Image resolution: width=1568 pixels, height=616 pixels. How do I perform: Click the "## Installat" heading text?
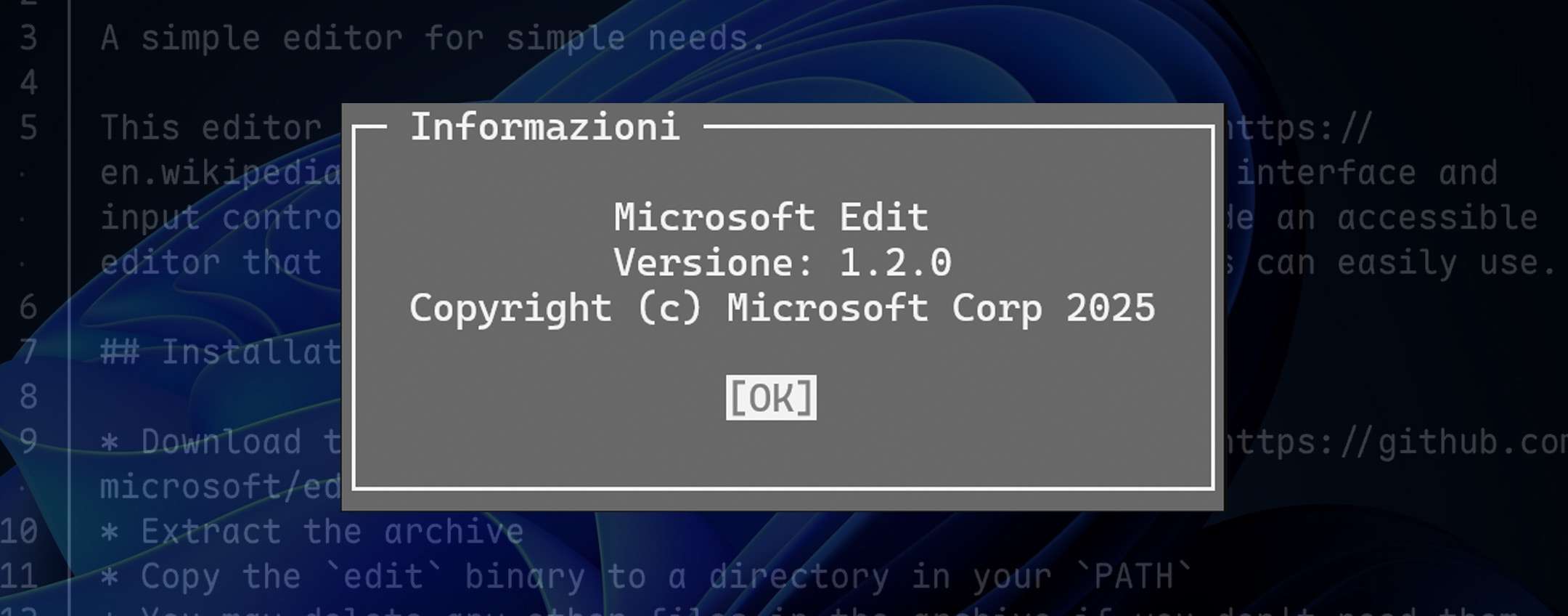(220, 352)
